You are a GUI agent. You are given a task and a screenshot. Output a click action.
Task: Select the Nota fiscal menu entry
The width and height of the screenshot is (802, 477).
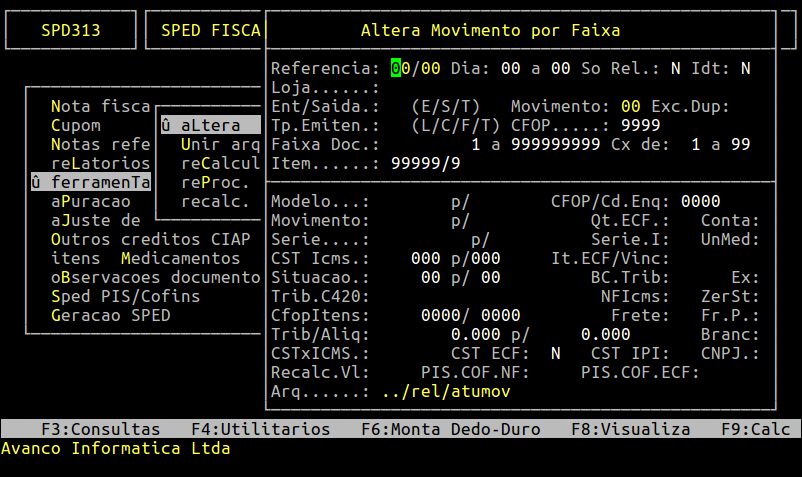coord(100,106)
